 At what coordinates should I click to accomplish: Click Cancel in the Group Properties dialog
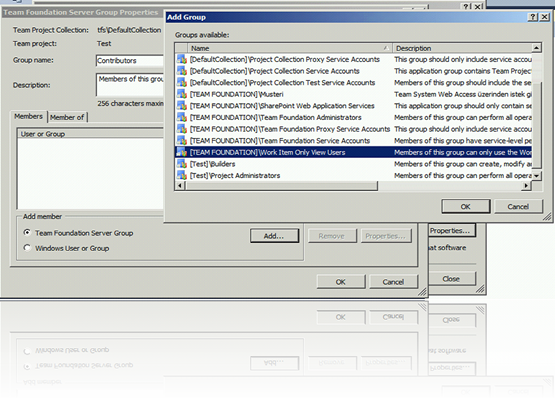(393, 282)
